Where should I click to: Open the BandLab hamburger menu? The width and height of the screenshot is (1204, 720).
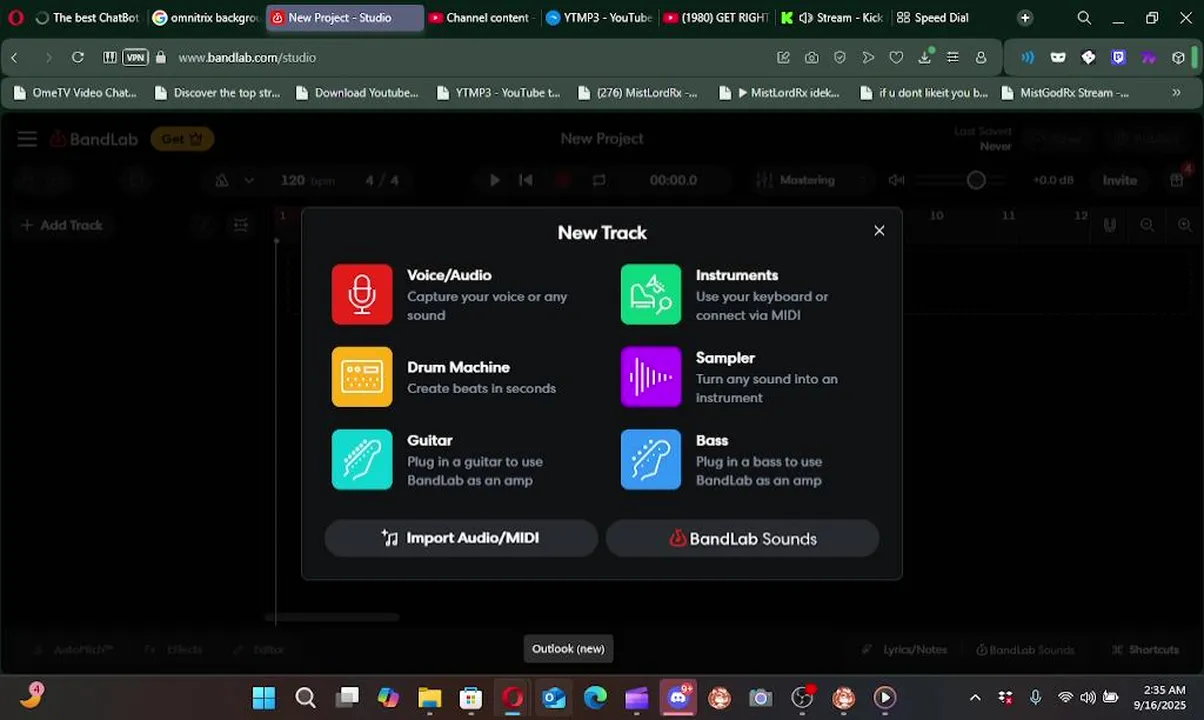tap(27, 139)
